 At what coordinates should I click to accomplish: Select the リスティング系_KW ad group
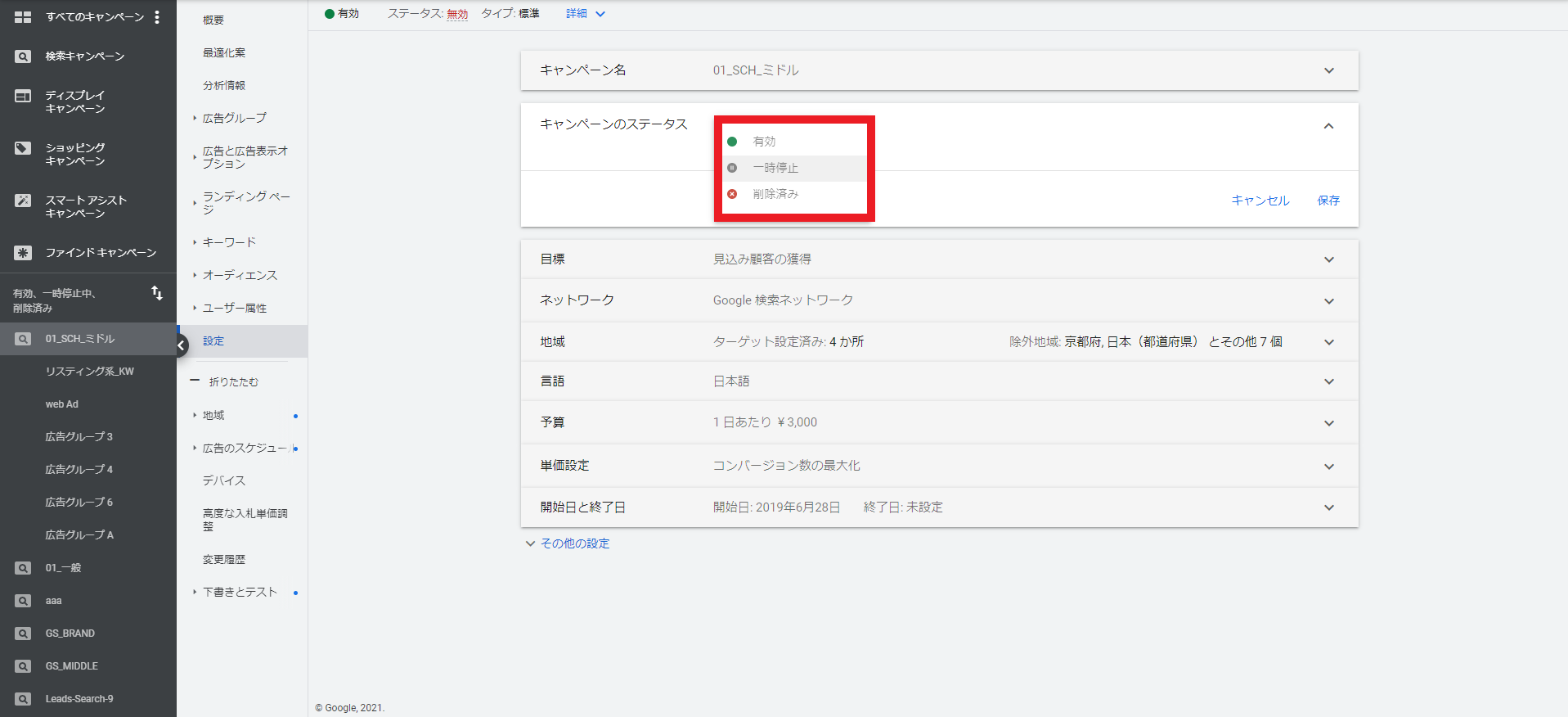click(90, 372)
